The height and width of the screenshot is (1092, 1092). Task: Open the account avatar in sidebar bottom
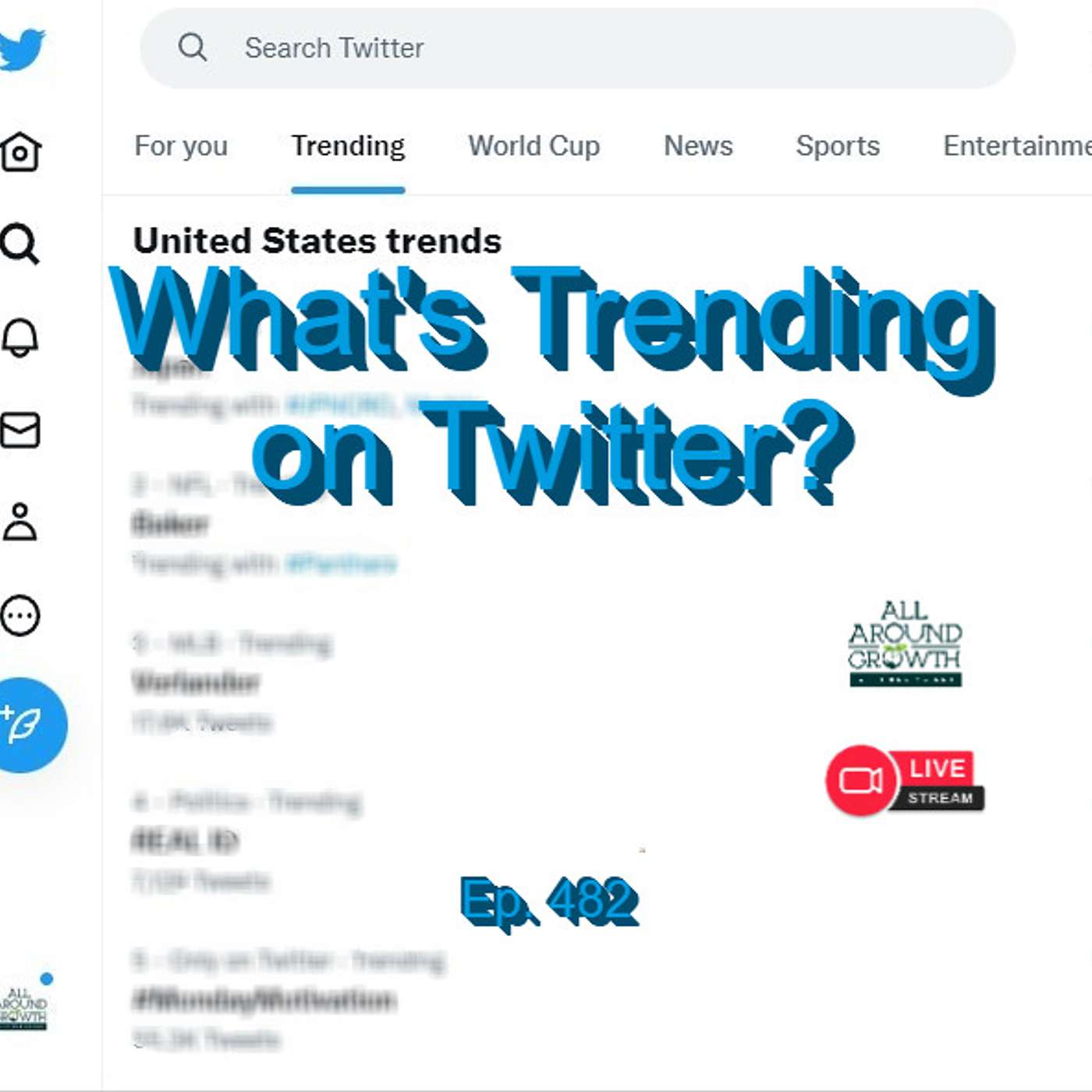pos(23,1006)
